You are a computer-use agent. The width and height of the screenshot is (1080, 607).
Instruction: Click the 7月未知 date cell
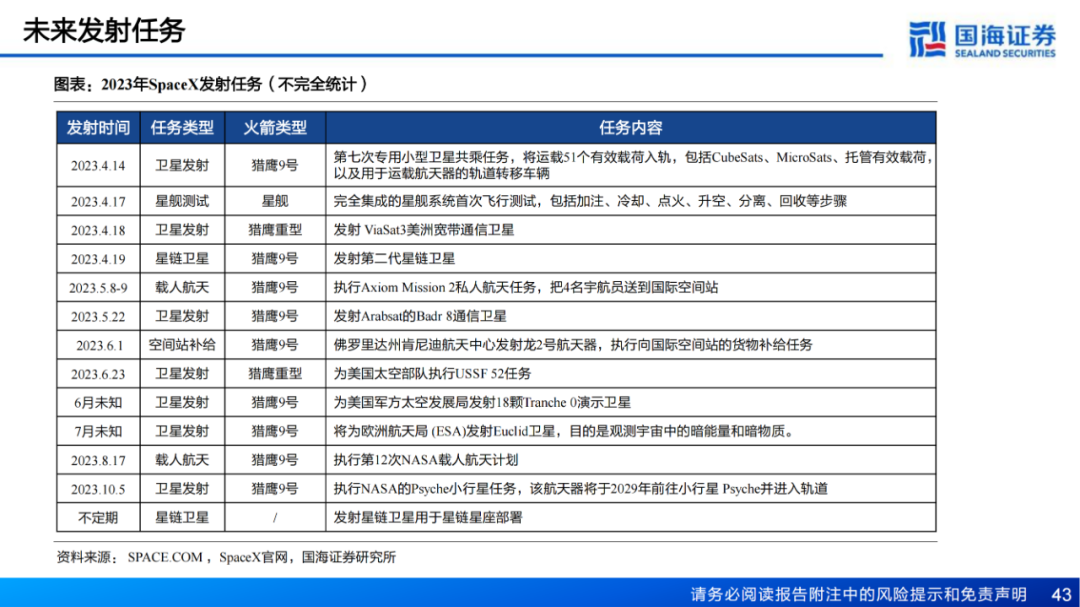[x=98, y=432]
